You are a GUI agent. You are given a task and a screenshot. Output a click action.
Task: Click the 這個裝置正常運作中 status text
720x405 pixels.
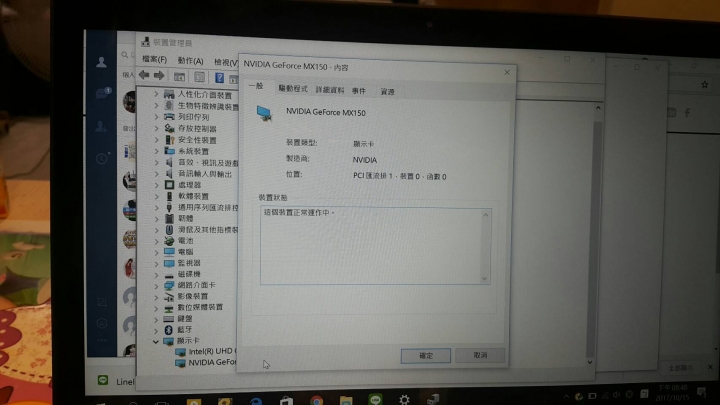pyautogui.click(x=299, y=213)
